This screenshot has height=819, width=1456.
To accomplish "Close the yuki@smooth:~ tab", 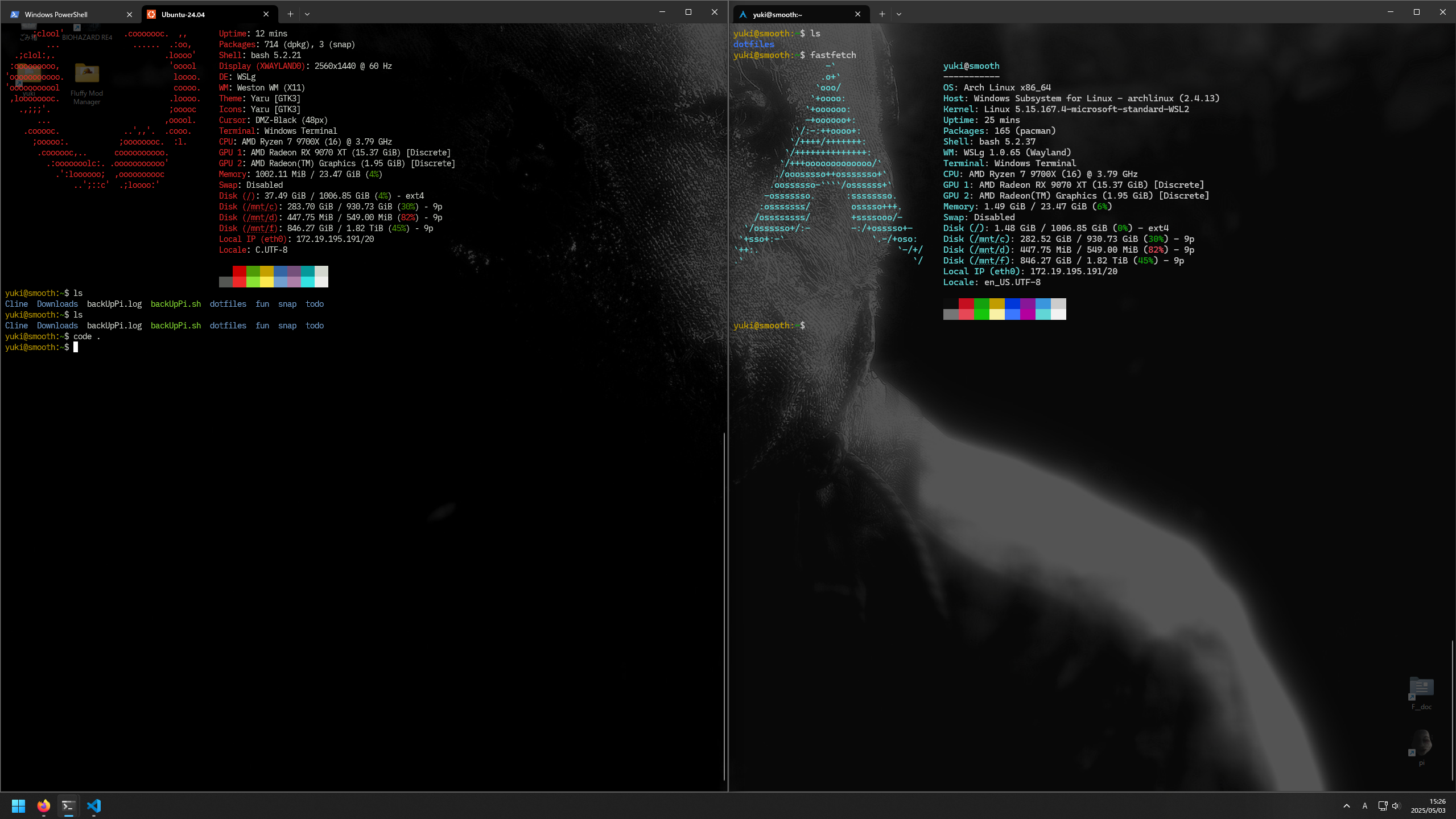I will (857, 14).
